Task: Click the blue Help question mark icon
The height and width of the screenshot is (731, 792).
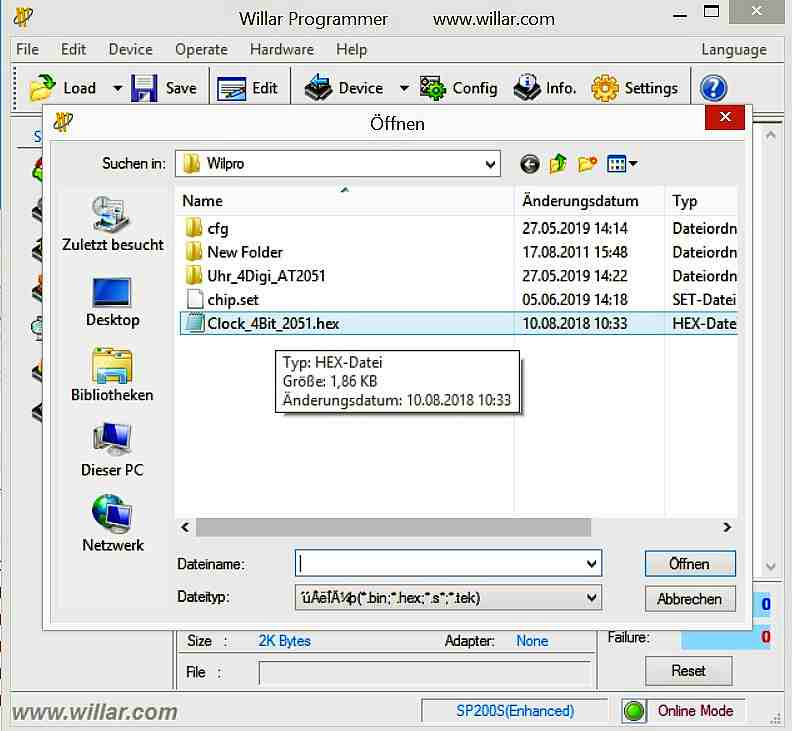Action: tap(713, 88)
